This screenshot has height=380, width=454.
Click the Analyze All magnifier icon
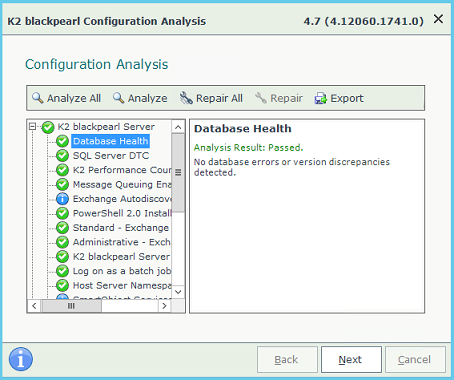38,98
